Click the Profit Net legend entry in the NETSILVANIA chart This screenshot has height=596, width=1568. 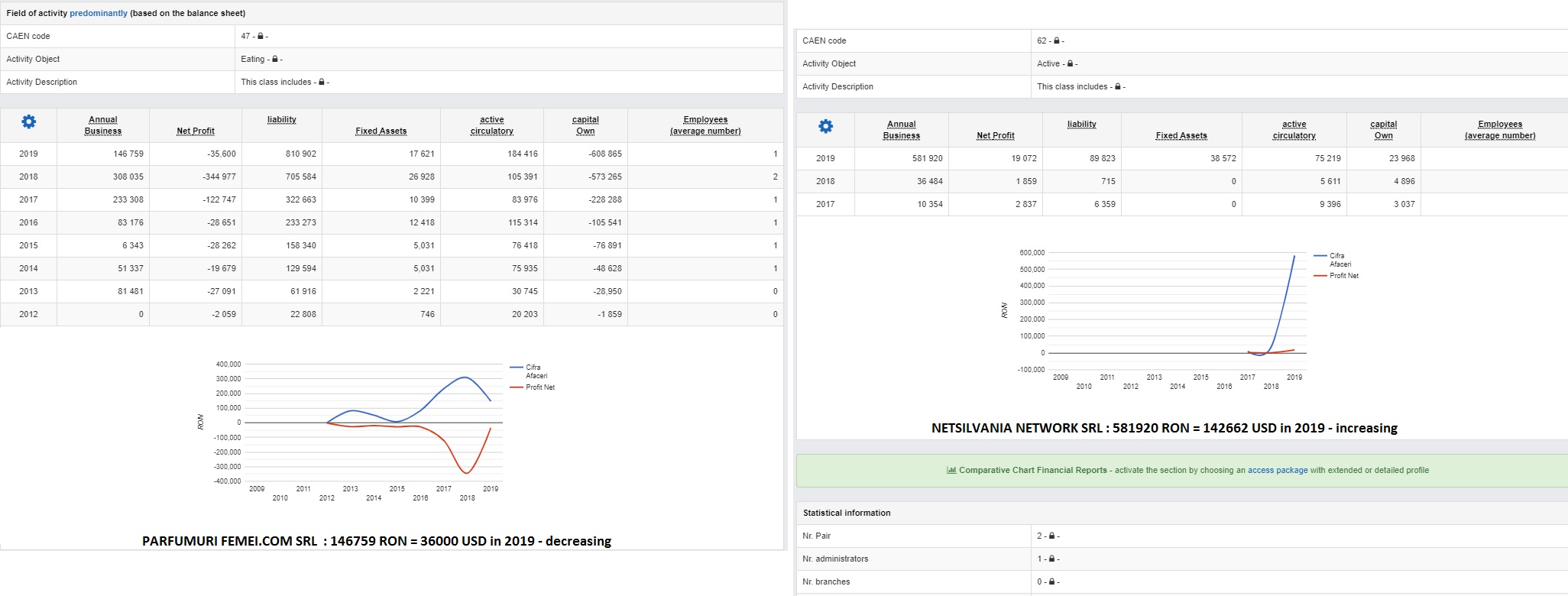coord(1336,276)
